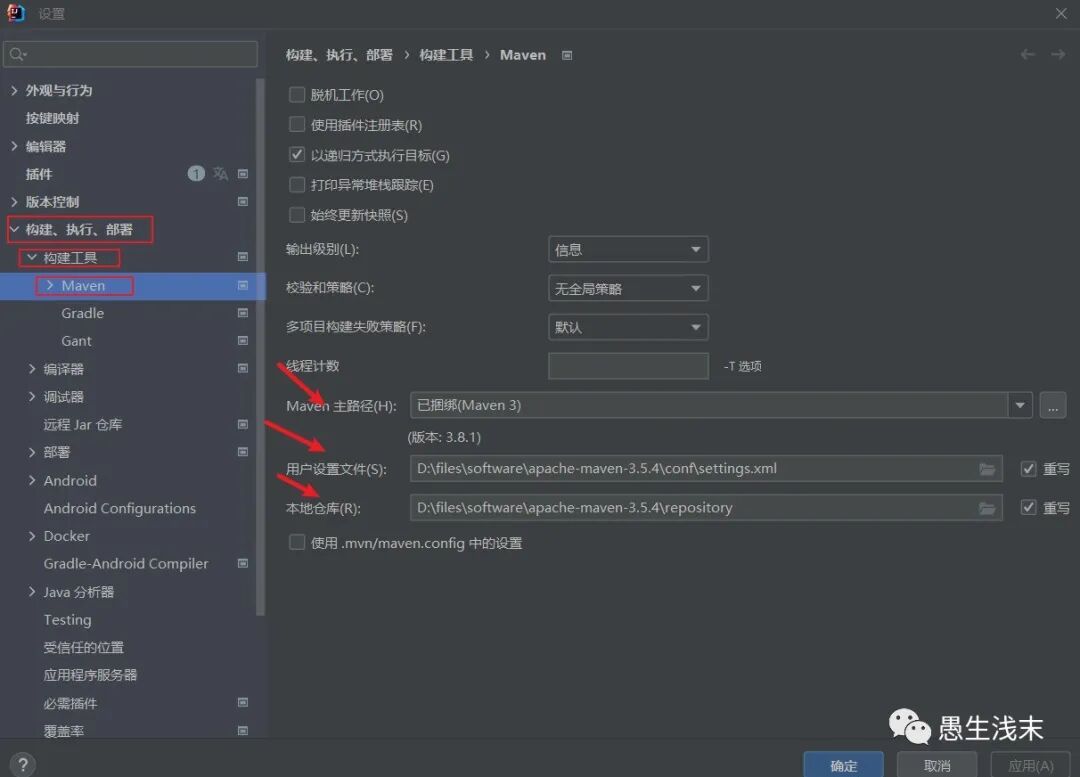The image size is (1080, 777).
Task: Enable the 使用插件注册表(R) checkbox
Action: [x=297, y=125]
